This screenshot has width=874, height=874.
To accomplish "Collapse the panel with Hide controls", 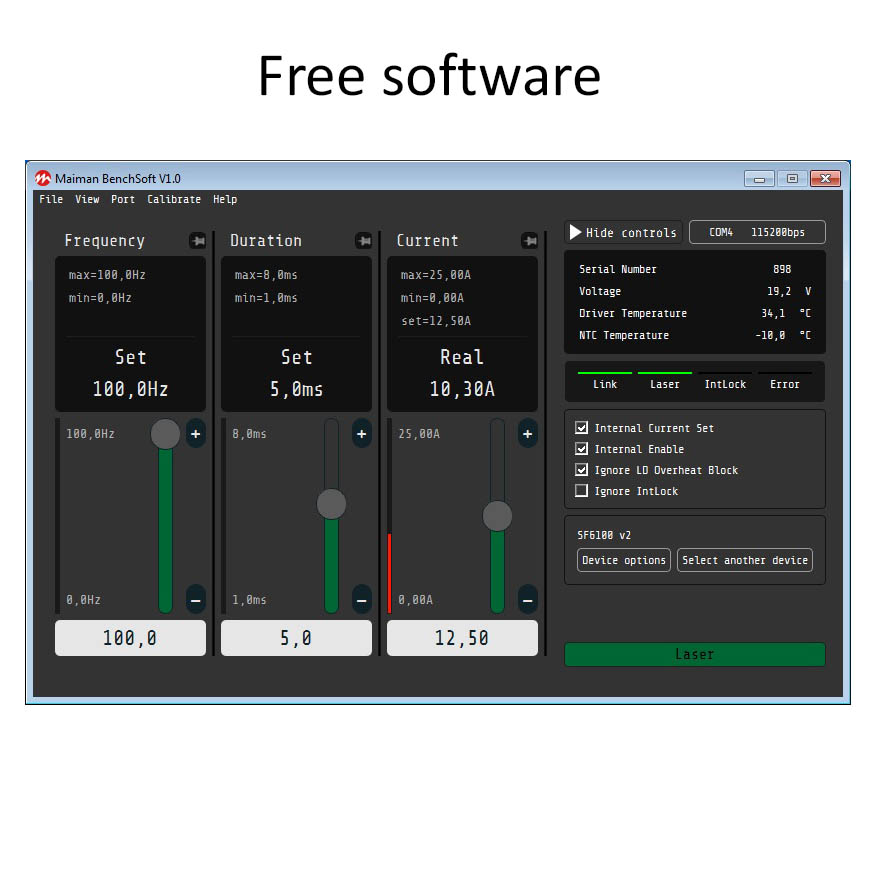I will click(x=623, y=232).
